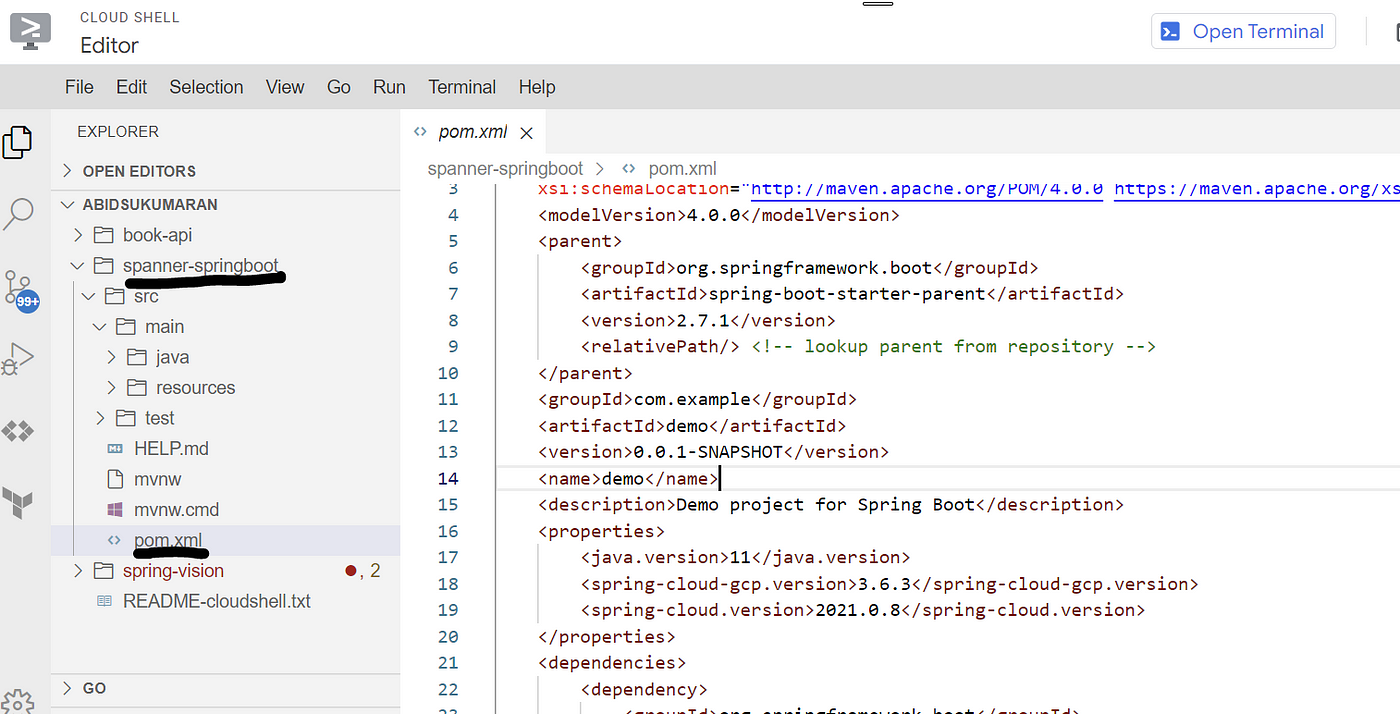Click the spring-cloud.version 2021.0.8 line
1400x714 pixels.
click(863, 610)
